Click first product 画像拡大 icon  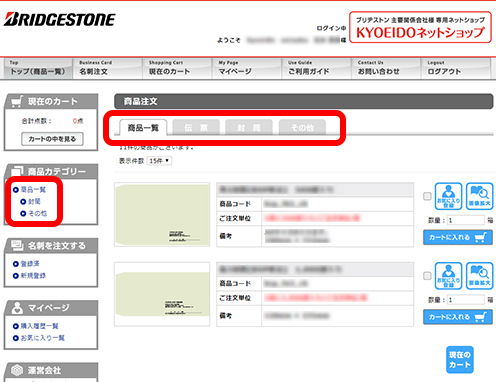[479, 196]
